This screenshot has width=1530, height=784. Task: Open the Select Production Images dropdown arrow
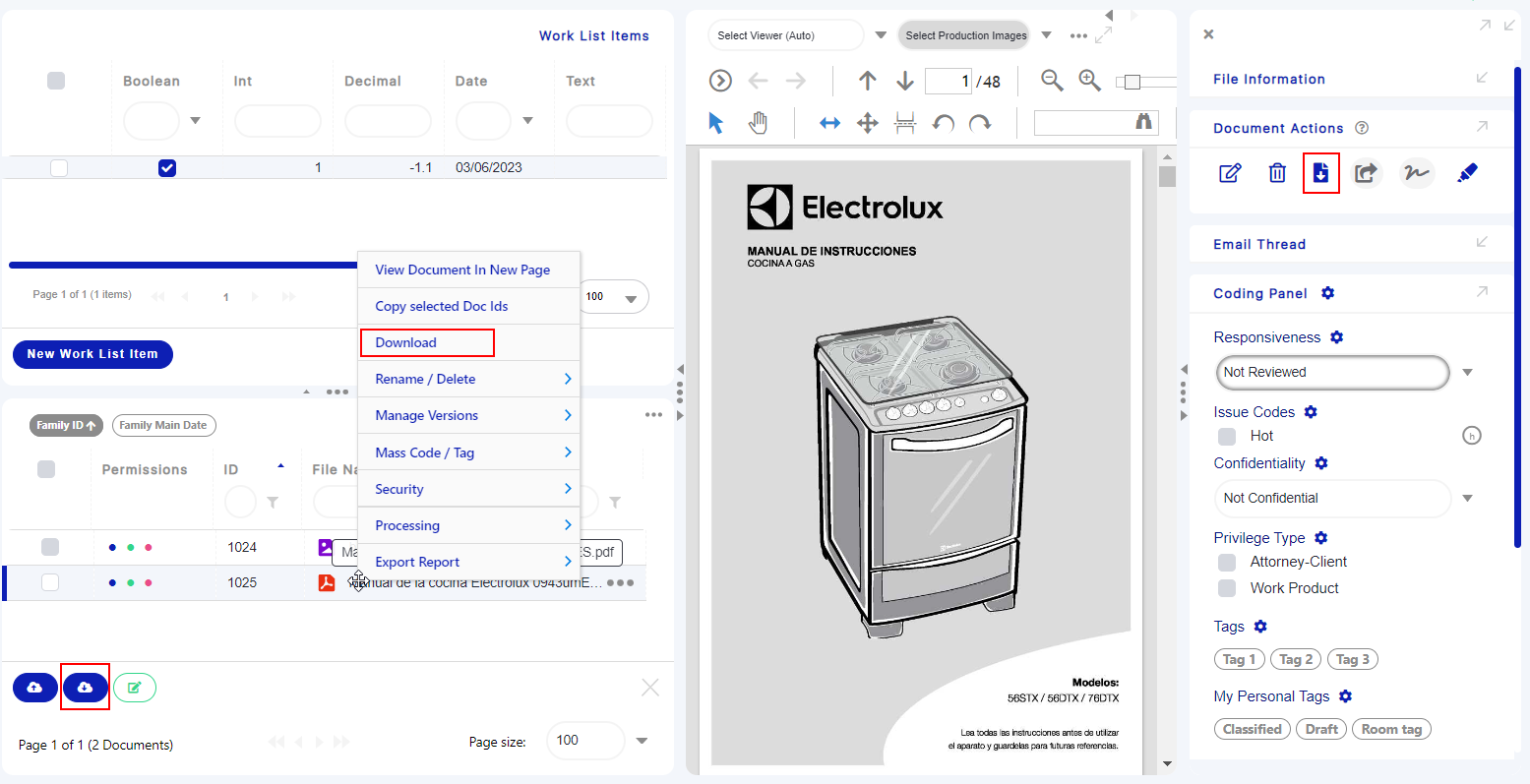1046,35
